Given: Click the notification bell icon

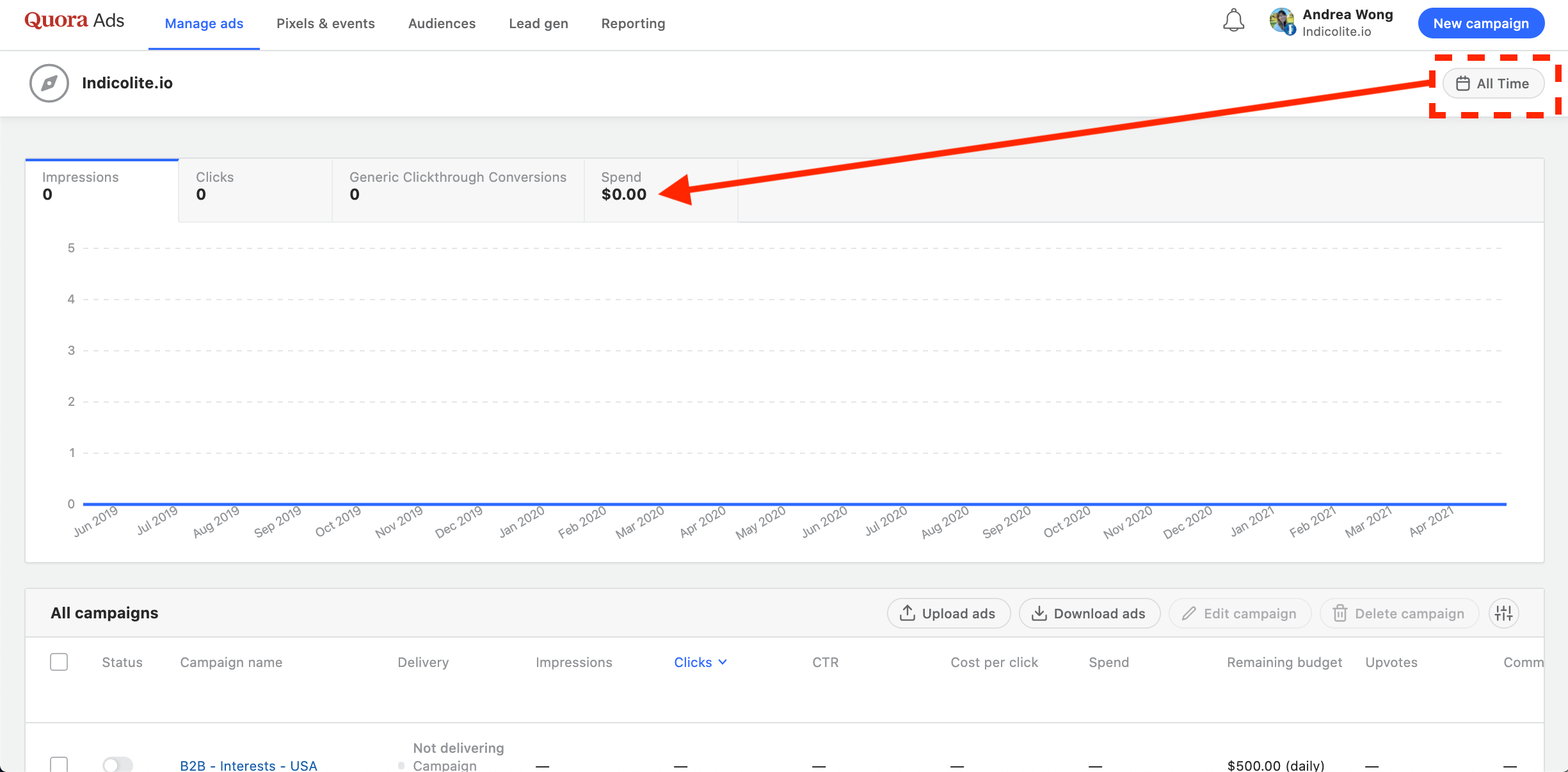Looking at the screenshot, I should coord(1232,22).
